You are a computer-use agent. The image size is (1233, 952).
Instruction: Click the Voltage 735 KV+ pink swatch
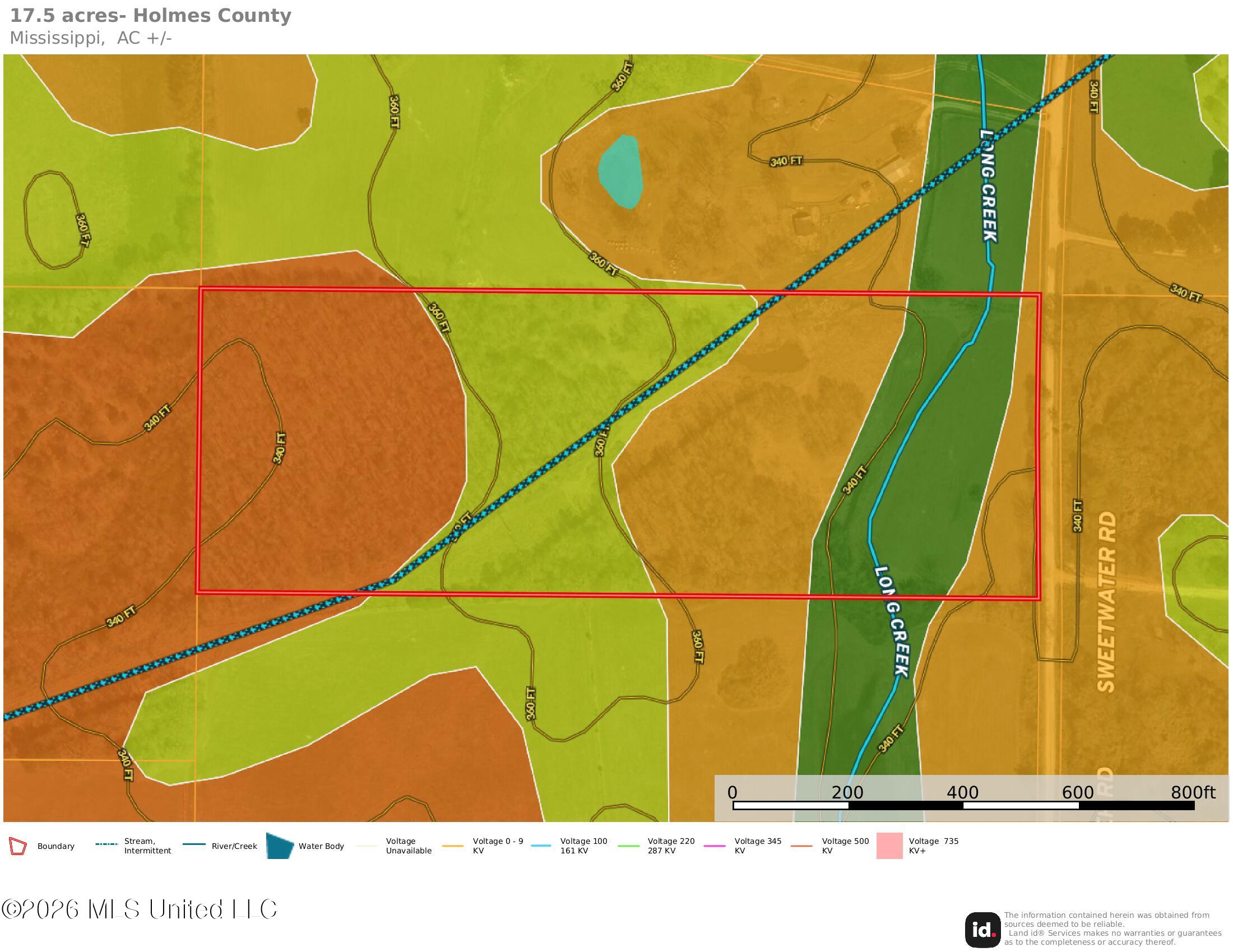click(889, 846)
